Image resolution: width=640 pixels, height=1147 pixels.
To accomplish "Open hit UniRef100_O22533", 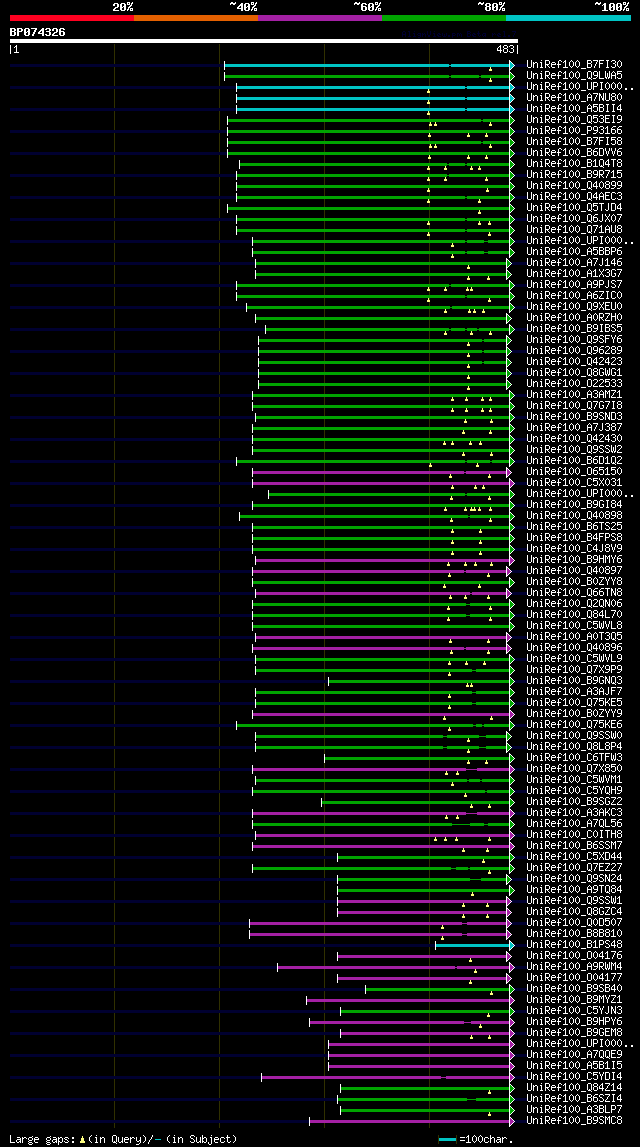I will (x=574, y=383).
